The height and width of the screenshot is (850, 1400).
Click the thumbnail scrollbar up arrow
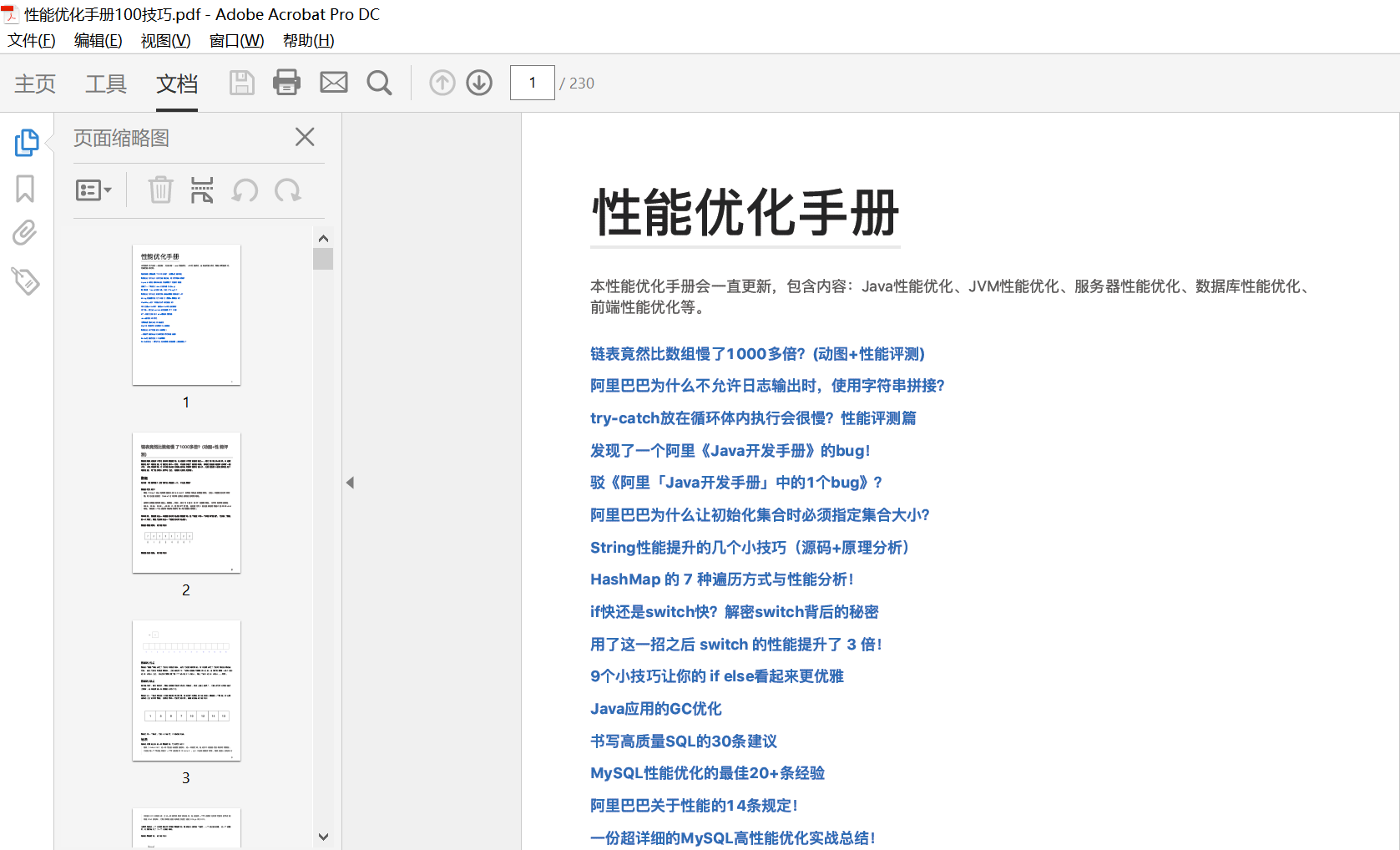point(323,238)
